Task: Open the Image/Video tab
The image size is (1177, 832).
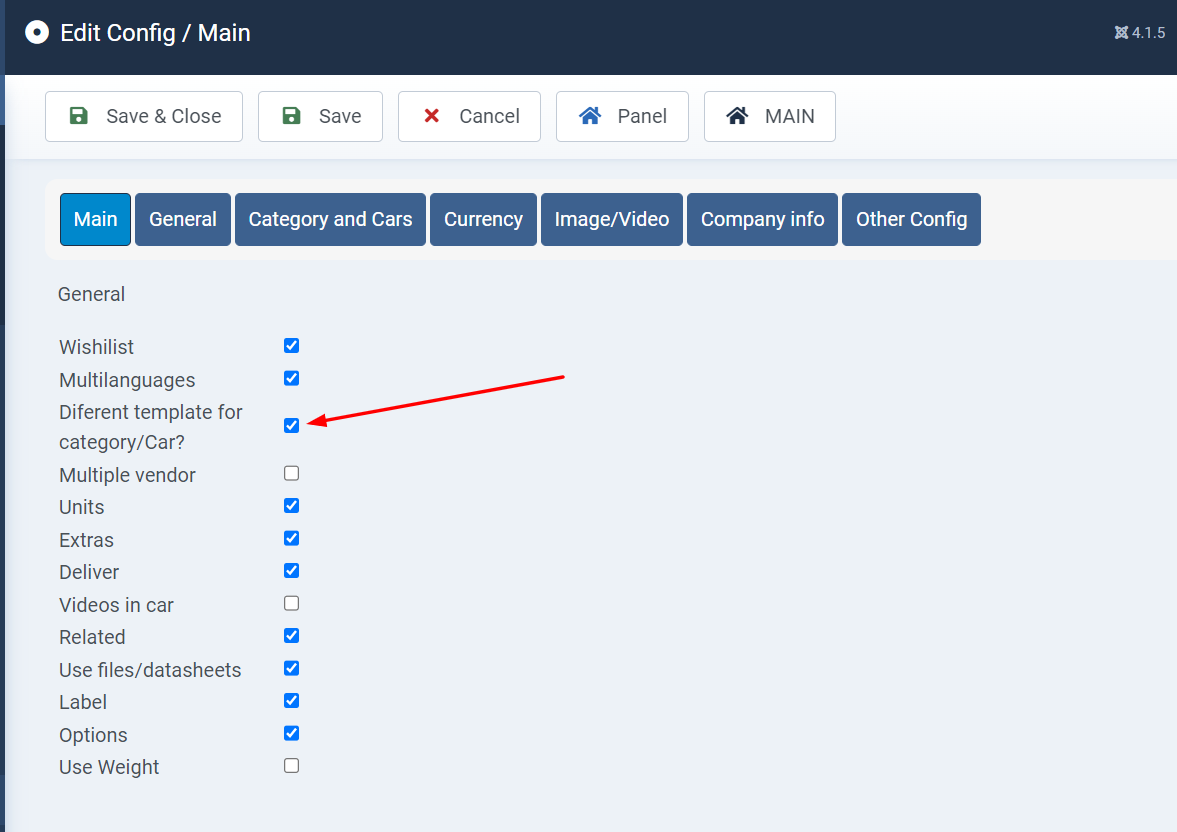Action: coord(612,219)
